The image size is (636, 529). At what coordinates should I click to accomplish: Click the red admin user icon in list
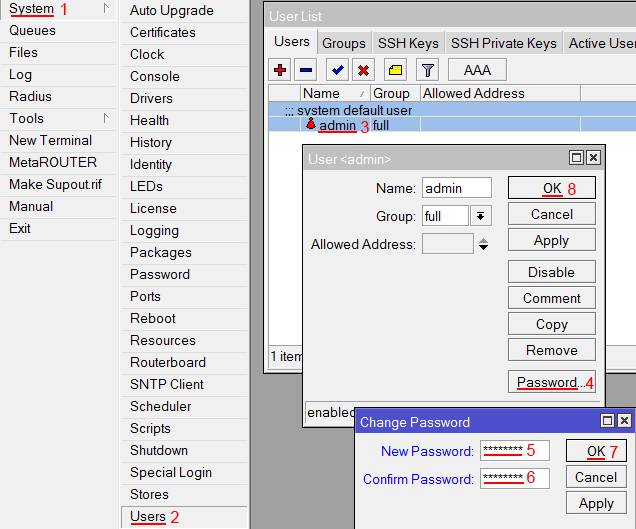tap(311, 125)
